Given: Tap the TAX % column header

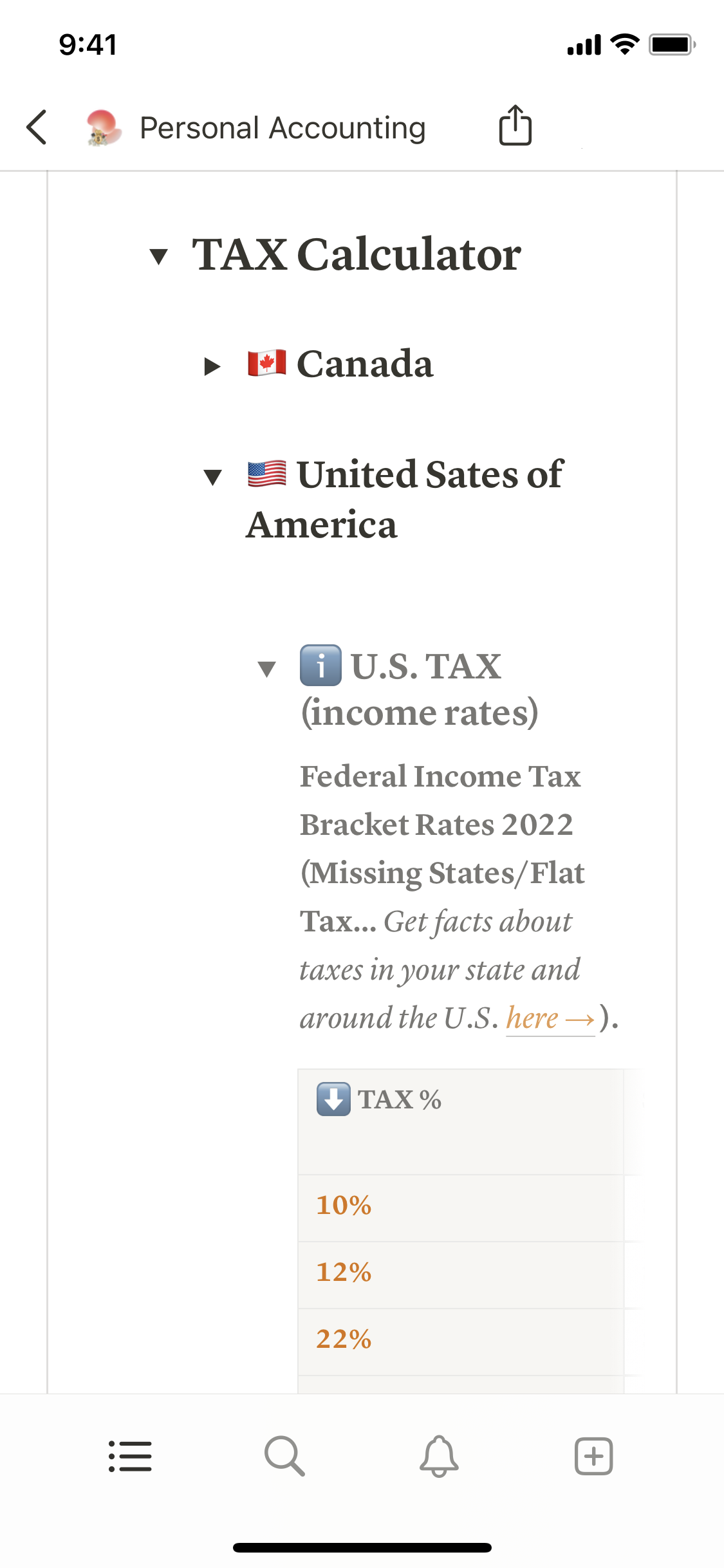Looking at the screenshot, I should coord(399,1099).
